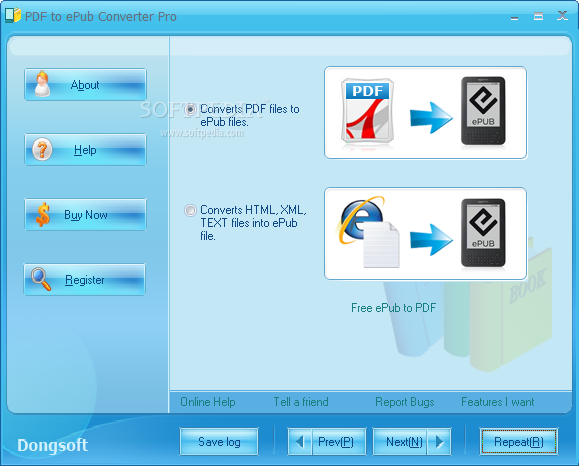The width and height of the screenshot is (579, 466).
Task: Click the HTML to ePub illustration panel
Action: [x=425, y=234]
